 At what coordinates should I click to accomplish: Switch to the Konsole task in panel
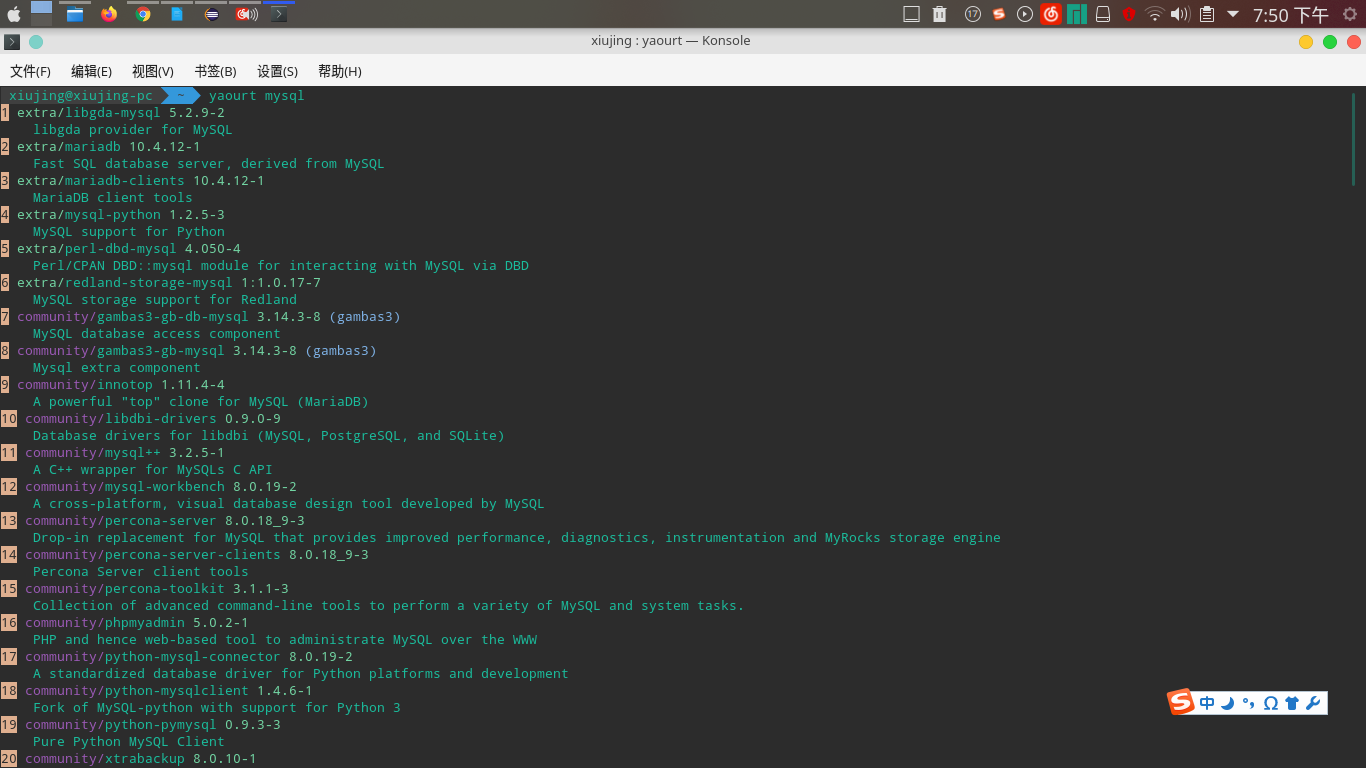[x=279, y=14]
